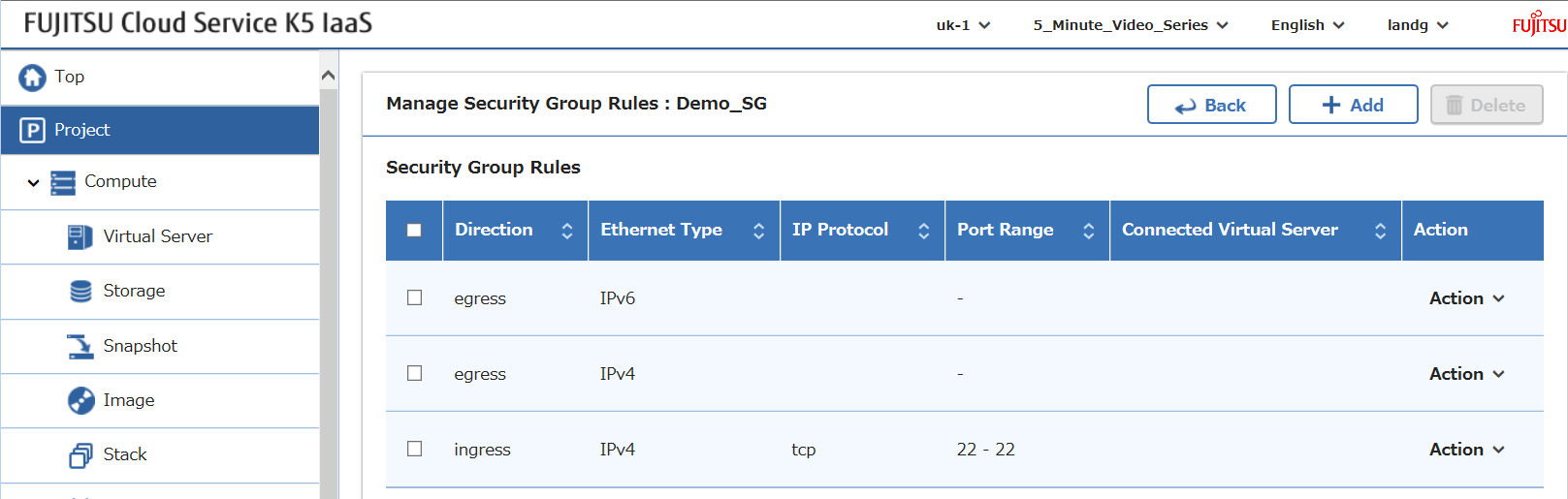Expand Action dropdown for ingress rule
This screenshot has height=499, width=1568.
coord(1465,450)
